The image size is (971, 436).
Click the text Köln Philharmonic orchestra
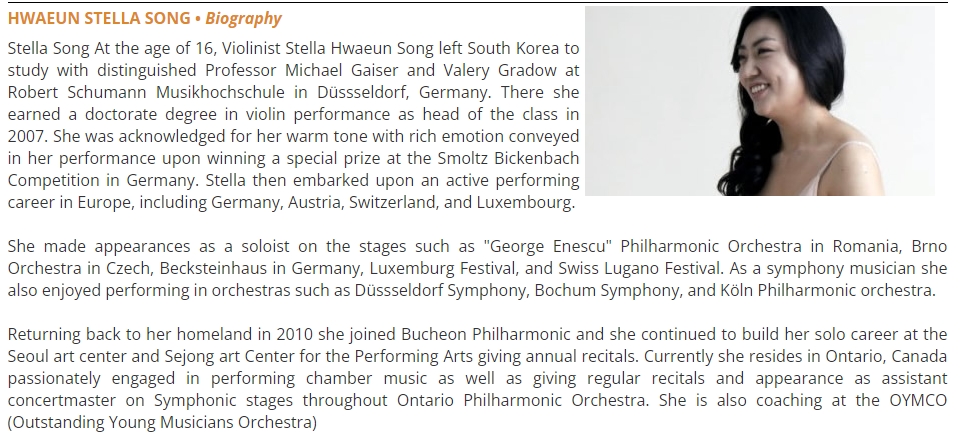(x=827, y=290)
